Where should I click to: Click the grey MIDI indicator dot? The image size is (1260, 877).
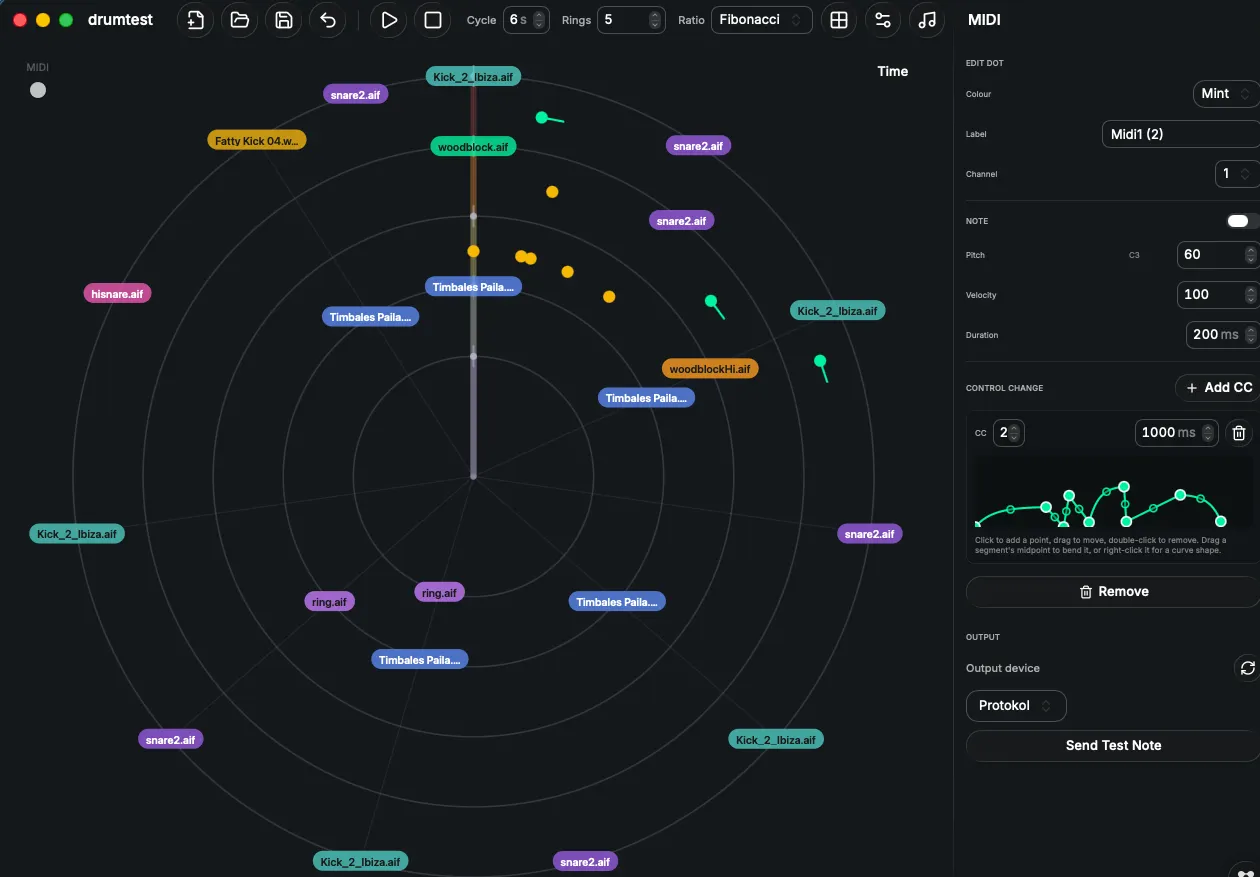38,90
